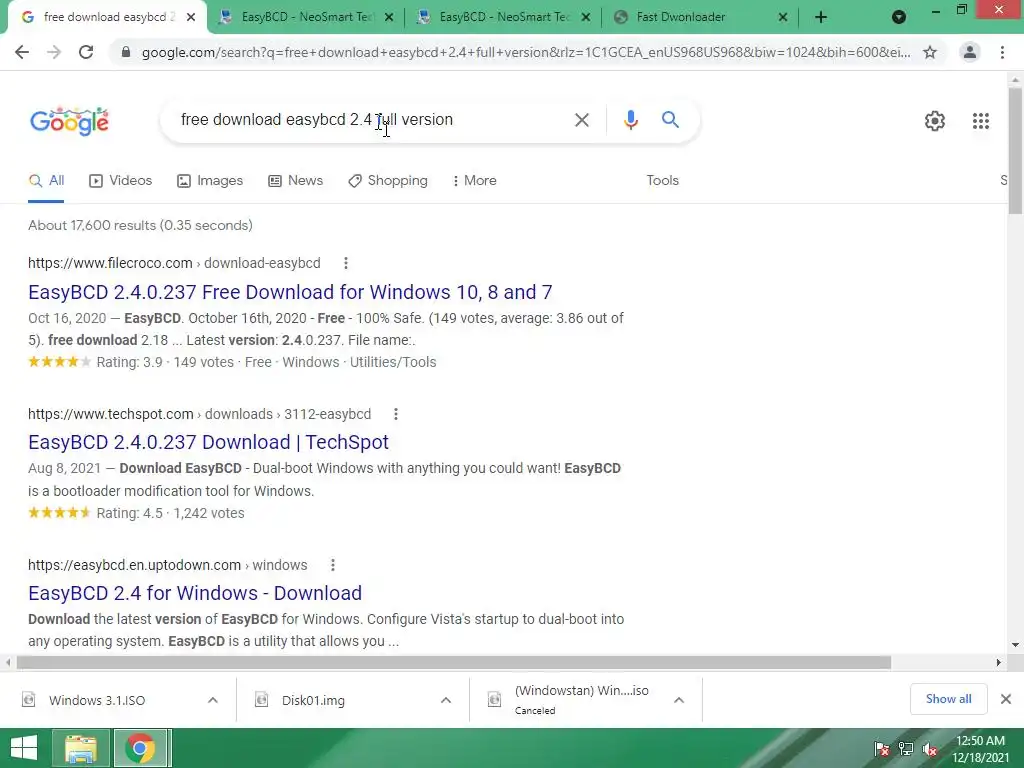Click https://www.filecroco.com result URL
This screenshot has height=768, width=1024.
pyautogui.click(x=174, y=263)
